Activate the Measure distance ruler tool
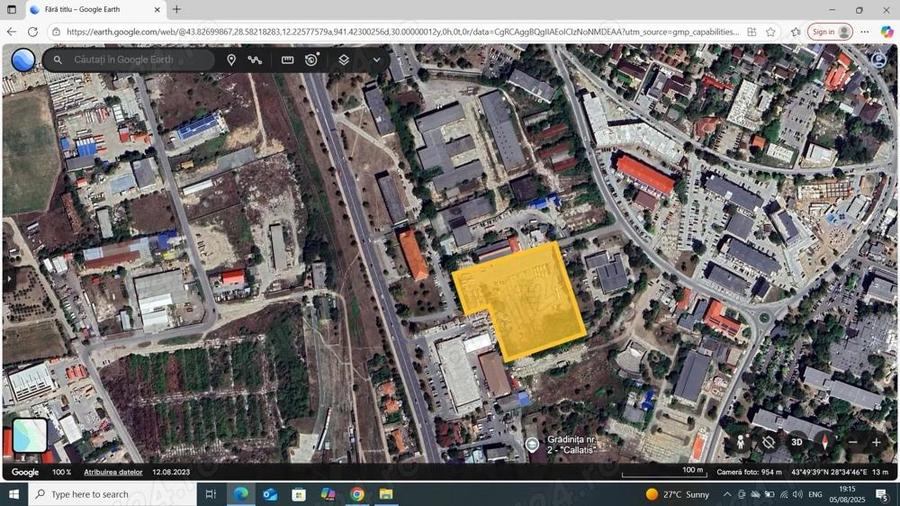This screenshot has height=506, width=900. coord(288,60)
